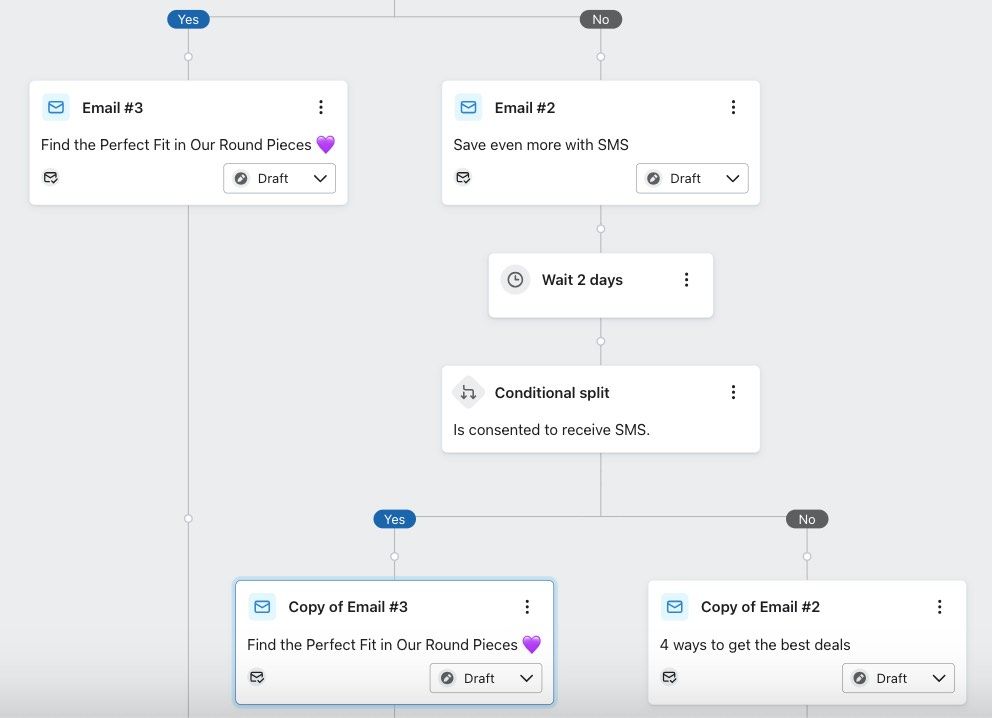Open the three-dot menu on Email #3 card
The height and width of the screenshot is (718, 992).
[321, 107]
